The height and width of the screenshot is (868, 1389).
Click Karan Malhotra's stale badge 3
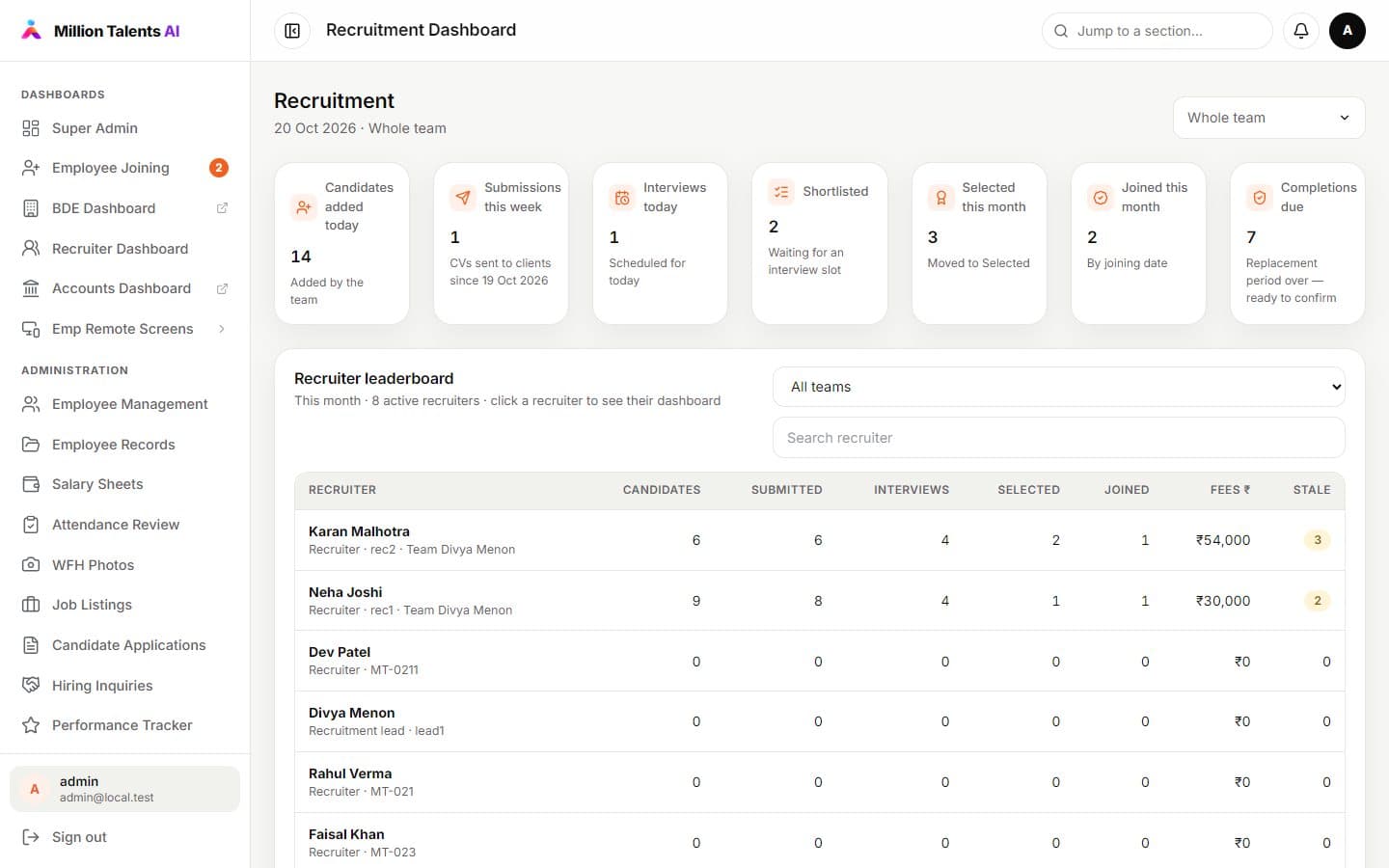(1318, 540)
